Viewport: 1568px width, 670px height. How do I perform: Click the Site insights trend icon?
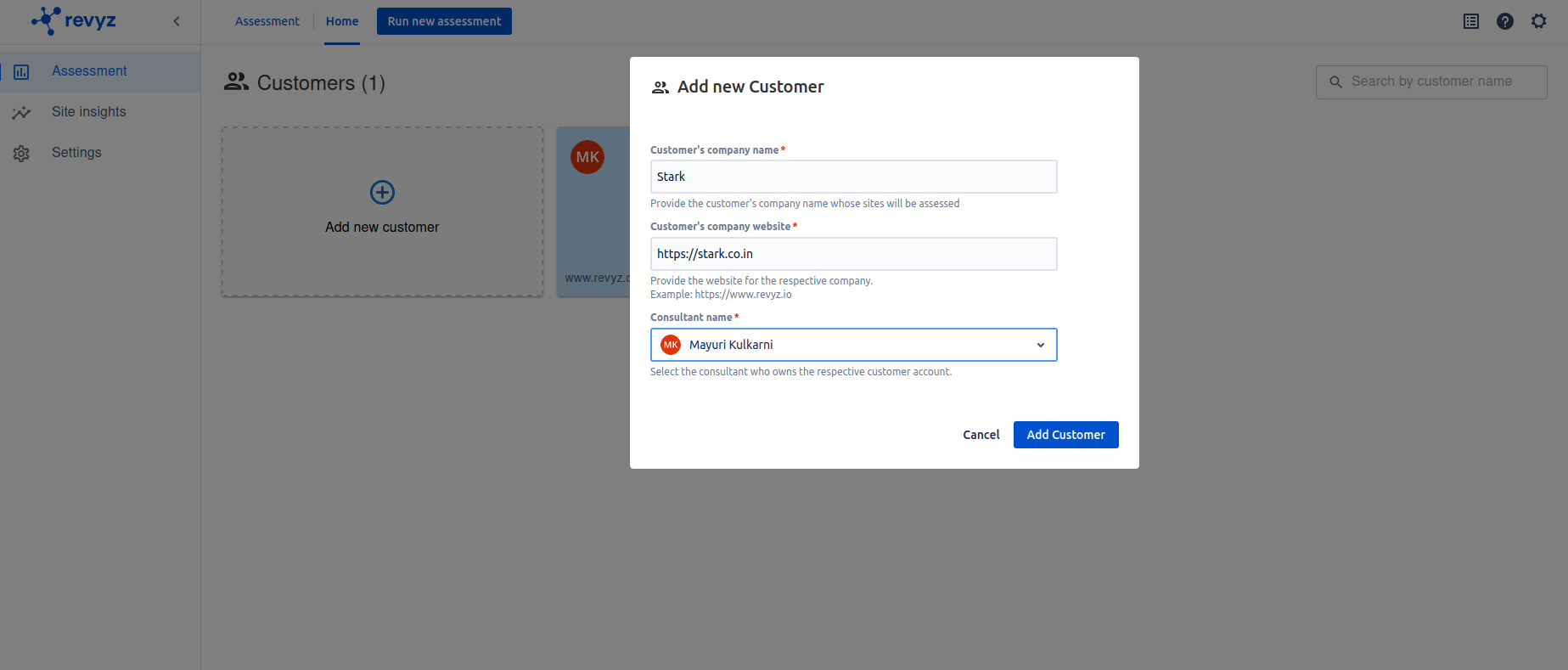click(21, 112)
